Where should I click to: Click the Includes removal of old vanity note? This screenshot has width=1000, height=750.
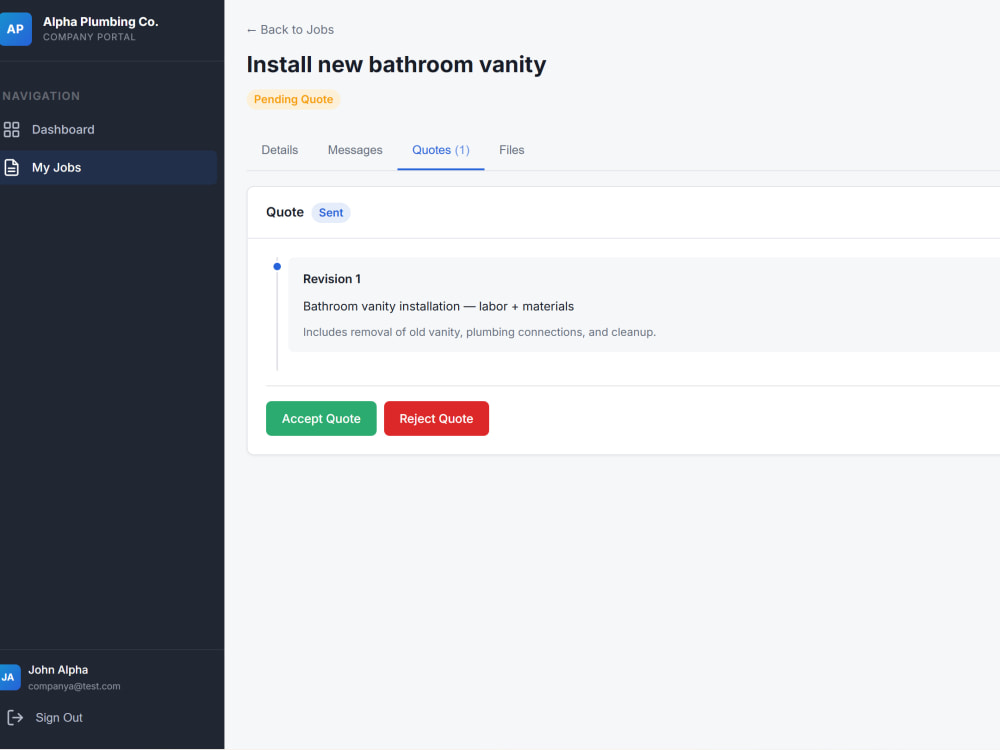[479, 332]
